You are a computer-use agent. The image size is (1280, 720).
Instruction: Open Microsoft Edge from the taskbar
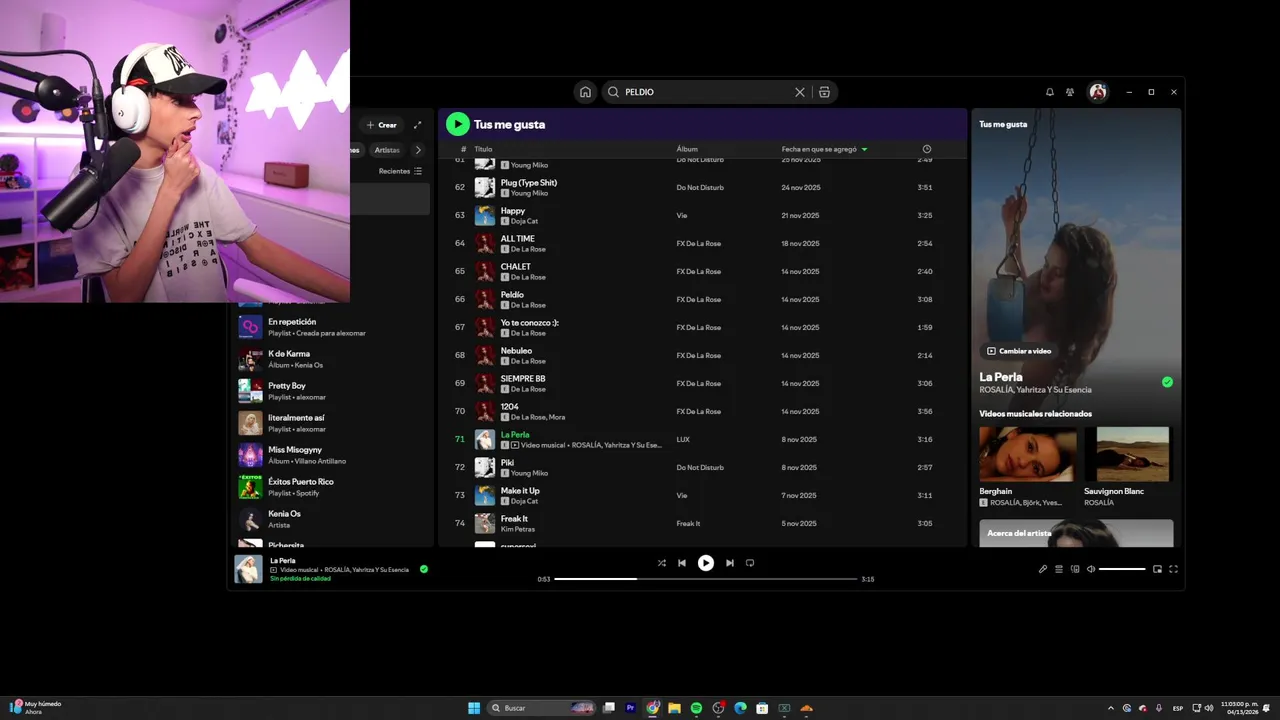[740, 708]
